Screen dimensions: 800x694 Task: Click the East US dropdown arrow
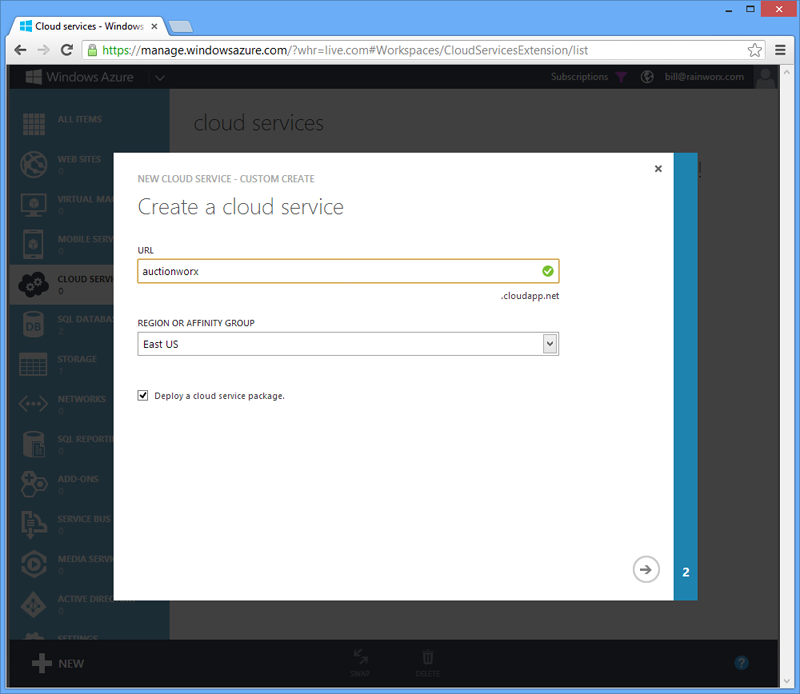550,344
